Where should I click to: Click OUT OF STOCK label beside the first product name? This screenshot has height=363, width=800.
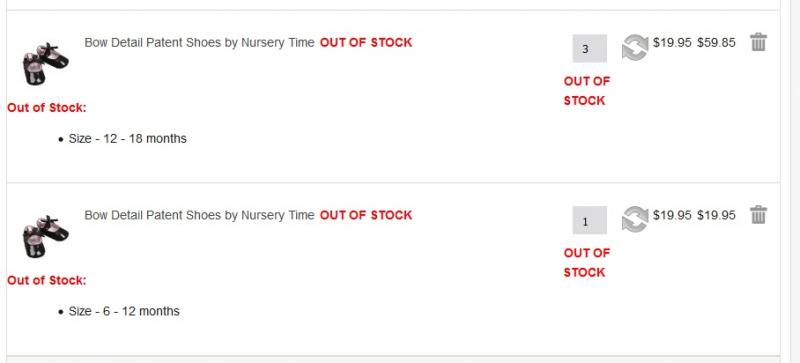366,43
